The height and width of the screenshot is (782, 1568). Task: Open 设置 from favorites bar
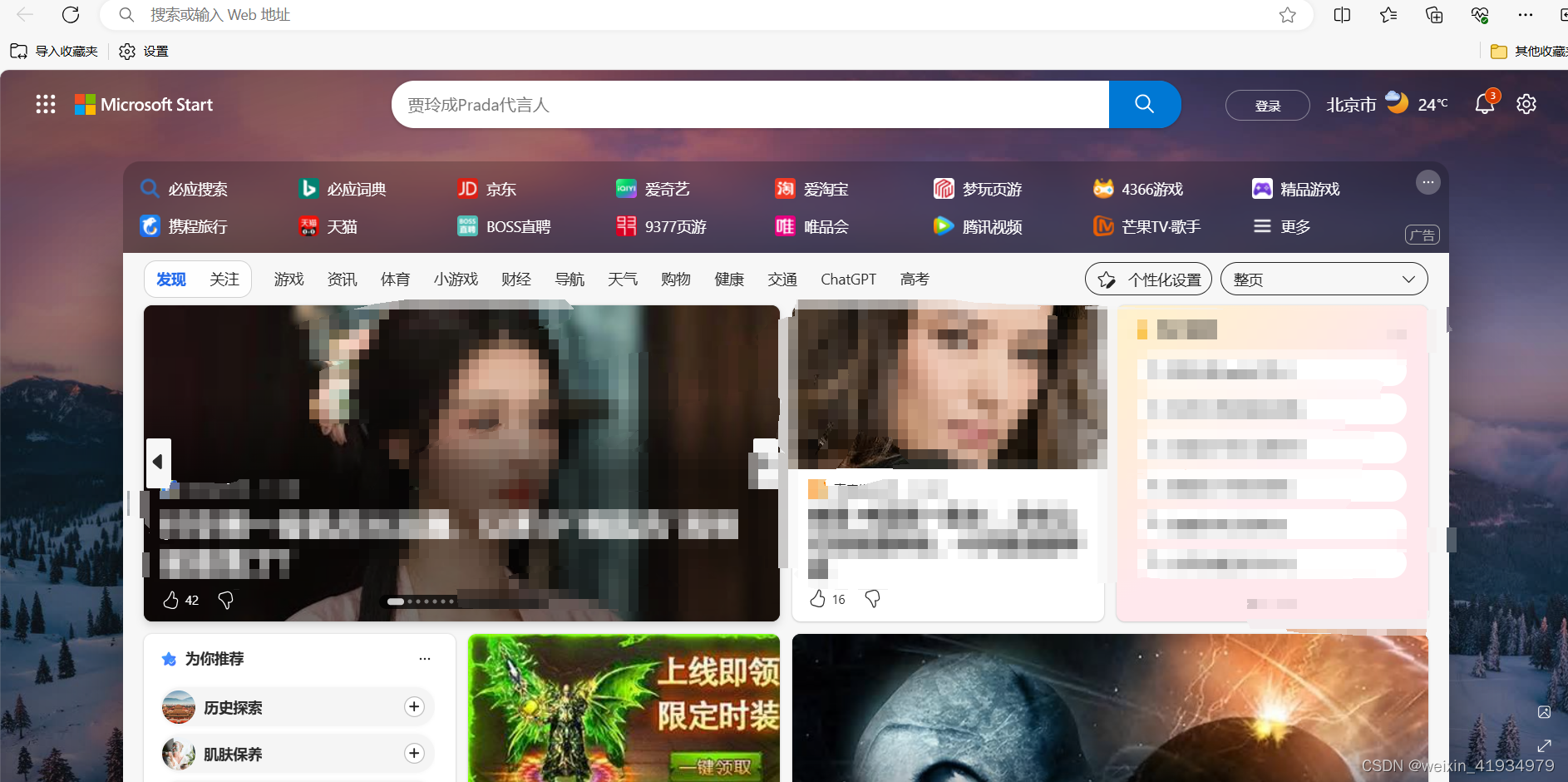pos(144,52)
